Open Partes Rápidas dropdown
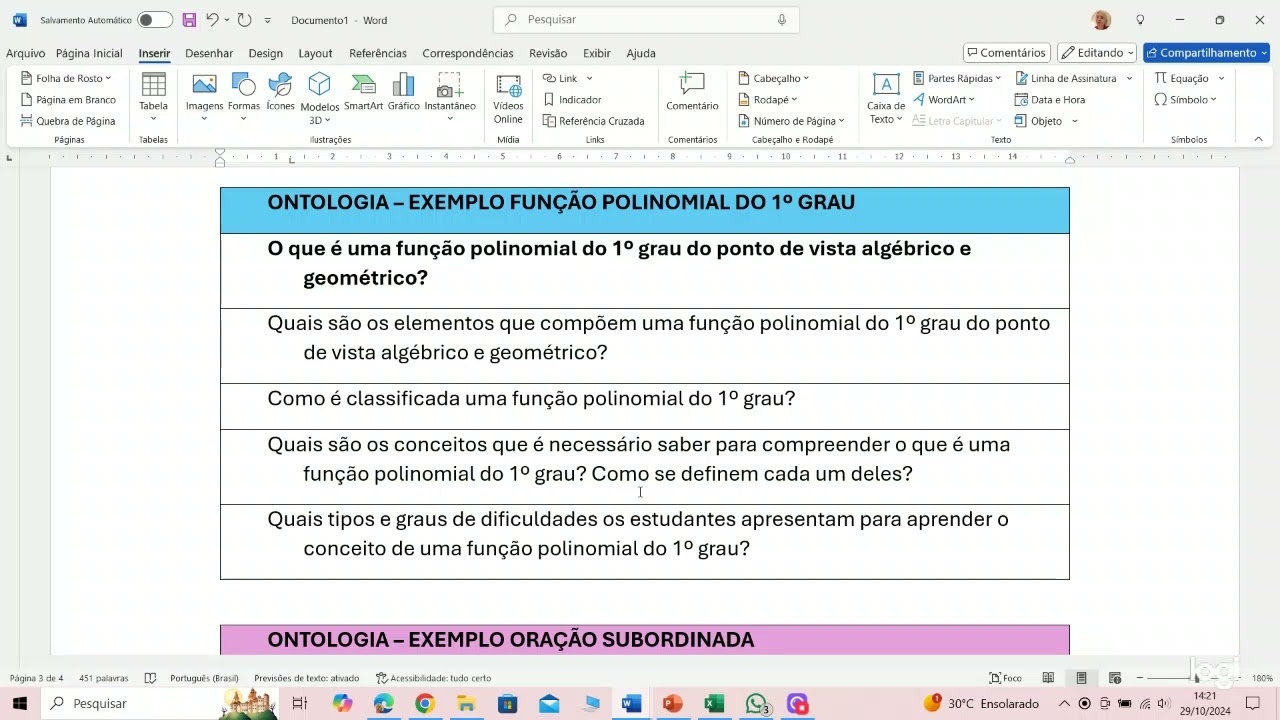Image resolution: width=1280 pixels, height=720 pixels. tap(957, 78)
